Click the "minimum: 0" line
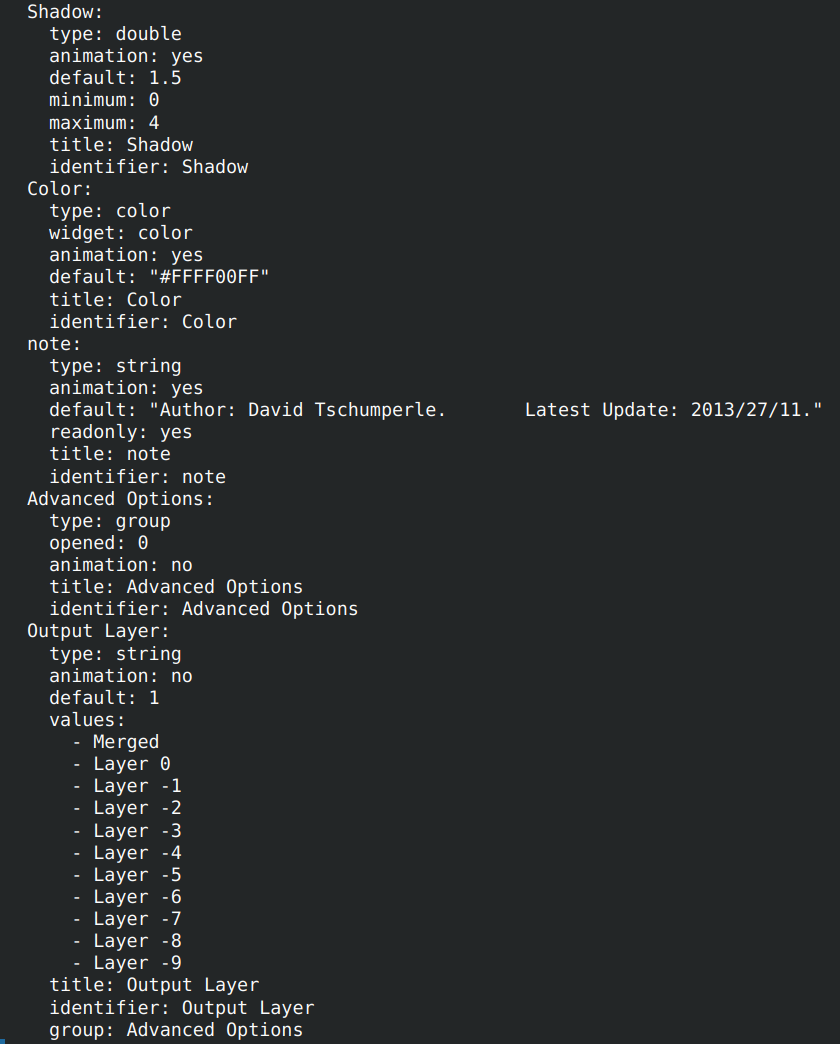Image resolution: width=840 pixels, height=1044 pixels. 104,101
